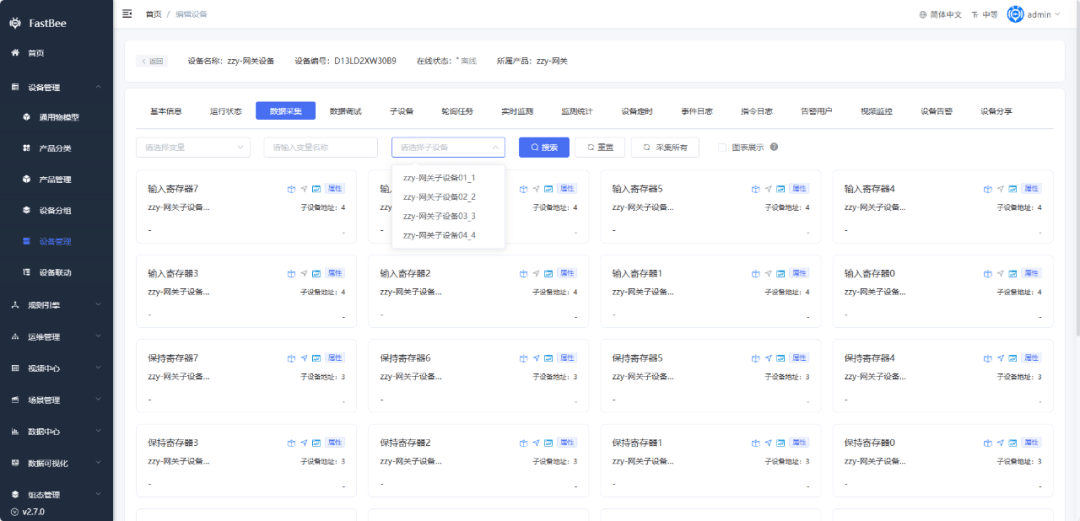Click the send icon on the 保持寄存器4 card

click(1001, 358)
